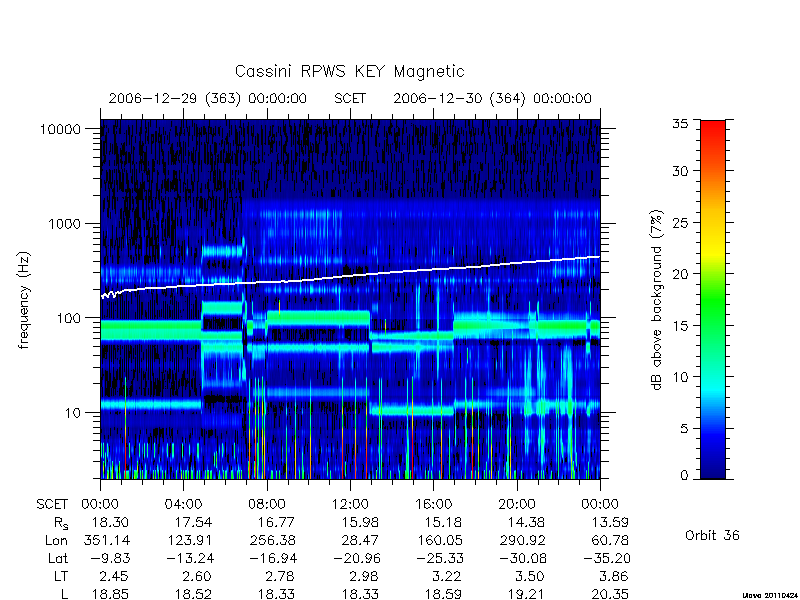This screenshot has width=800, height=600.
Task: Click the plot title Cassini RPWS KEY Magnetic
Action: coord(349,71)
